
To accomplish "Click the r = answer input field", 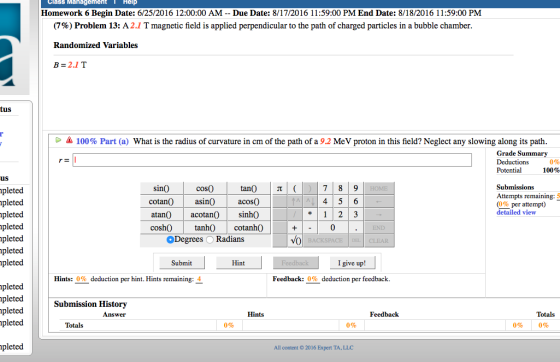I will pyautogui.click(x=272, y=160).
